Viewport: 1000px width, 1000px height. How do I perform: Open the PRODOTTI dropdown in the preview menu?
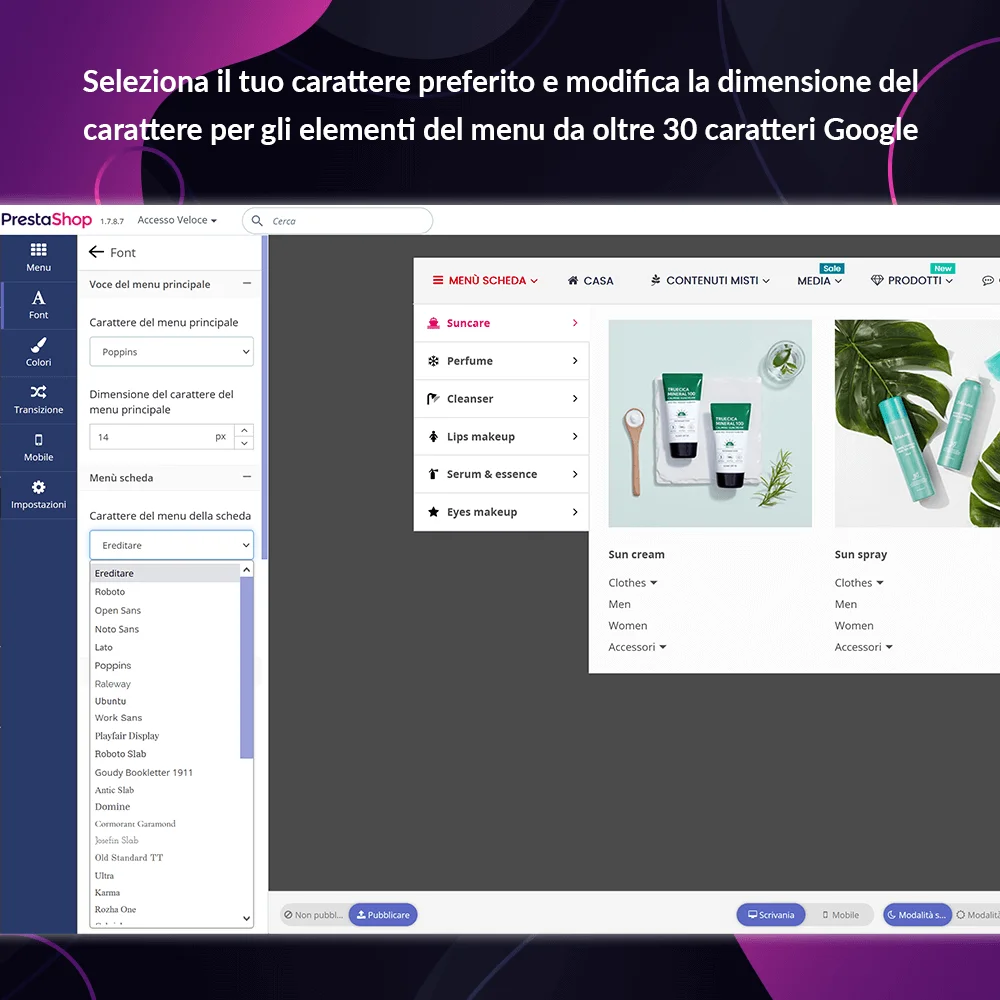911,281
